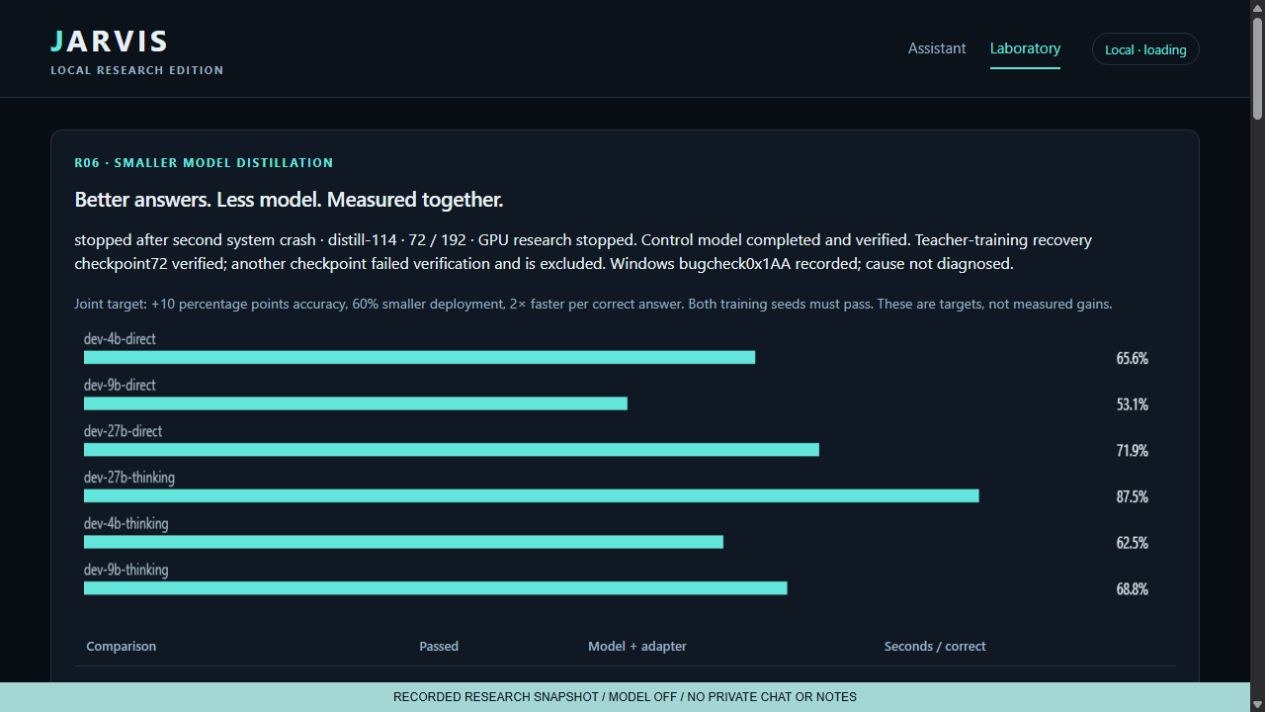
Task: Click the R06 · Smaller Model Distillation label
Action: [204, 162]
